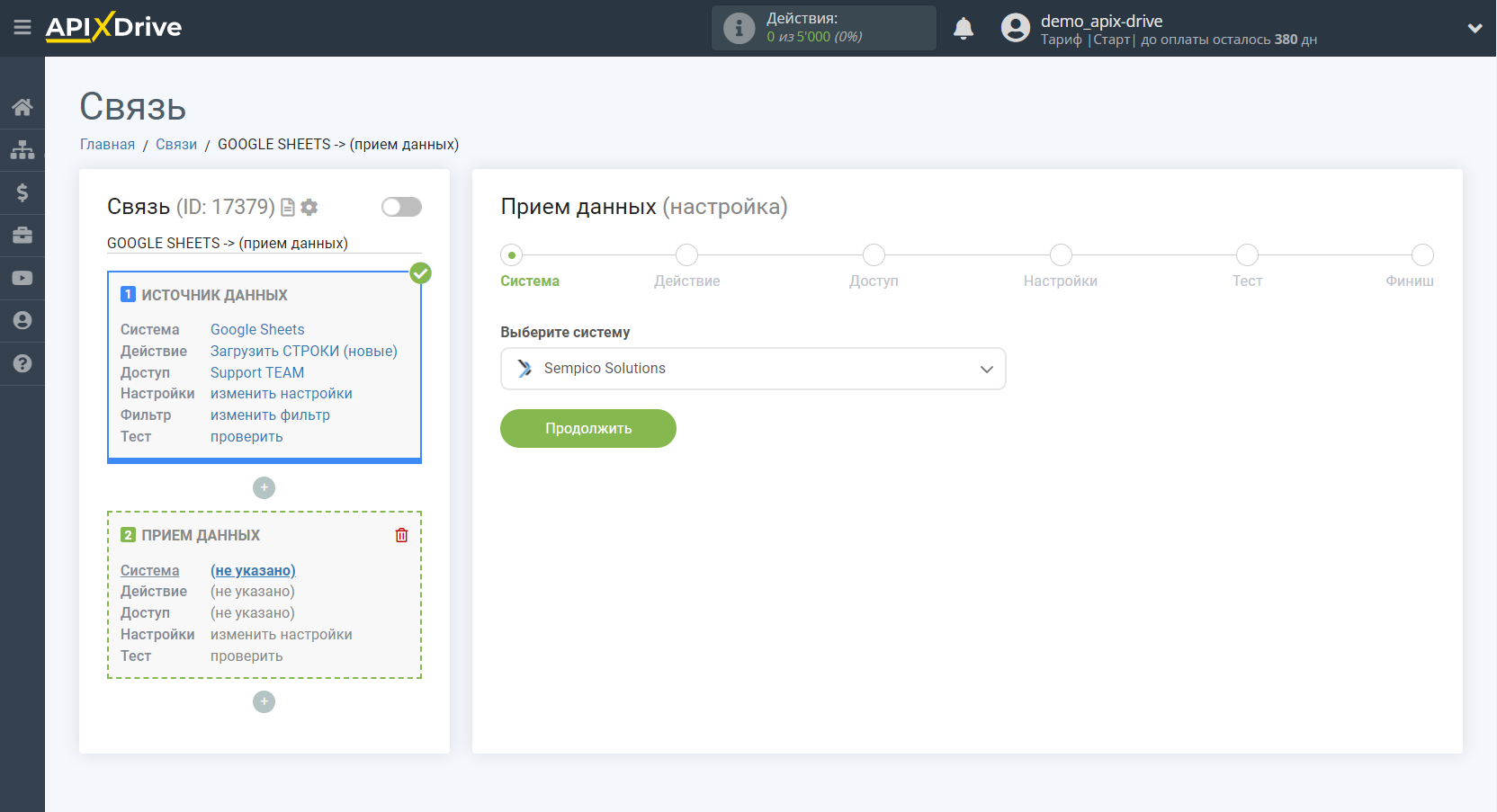1497x812 pixels.
Task: Open the billing dollar sidebar icon
Action: 22,192
